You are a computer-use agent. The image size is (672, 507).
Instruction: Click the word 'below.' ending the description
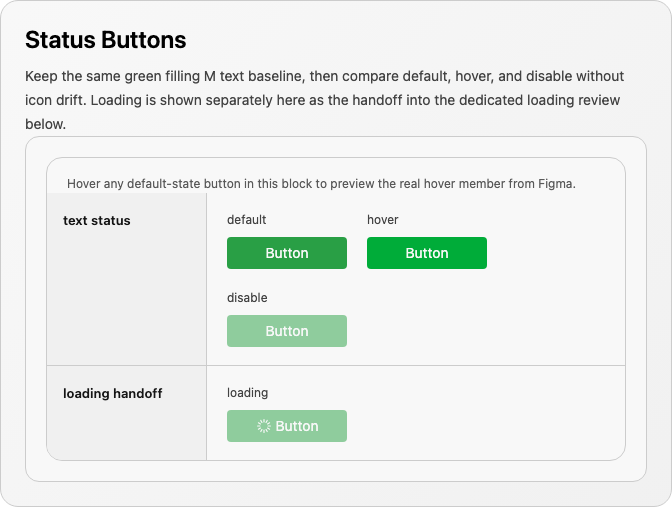[45, 124]
